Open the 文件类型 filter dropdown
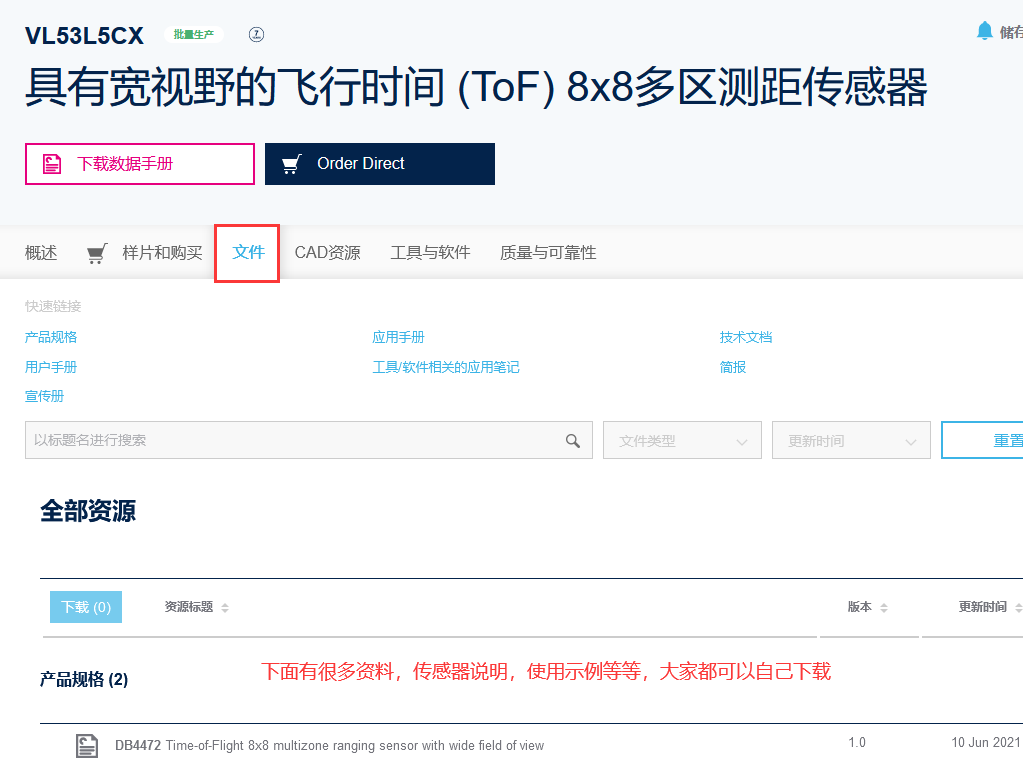Screen dimensions: 1023x764 (x=682, y=440)
